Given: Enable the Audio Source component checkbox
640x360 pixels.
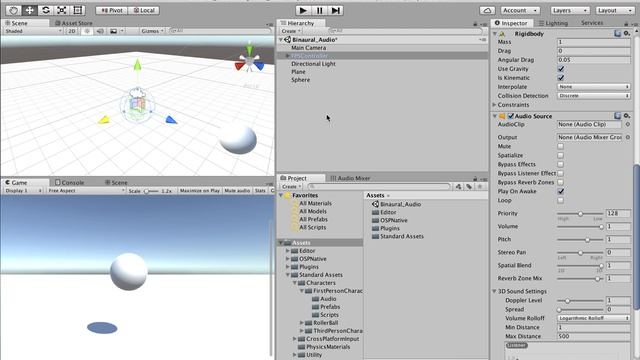Looking at the screenshot, I should coord(511,116).
